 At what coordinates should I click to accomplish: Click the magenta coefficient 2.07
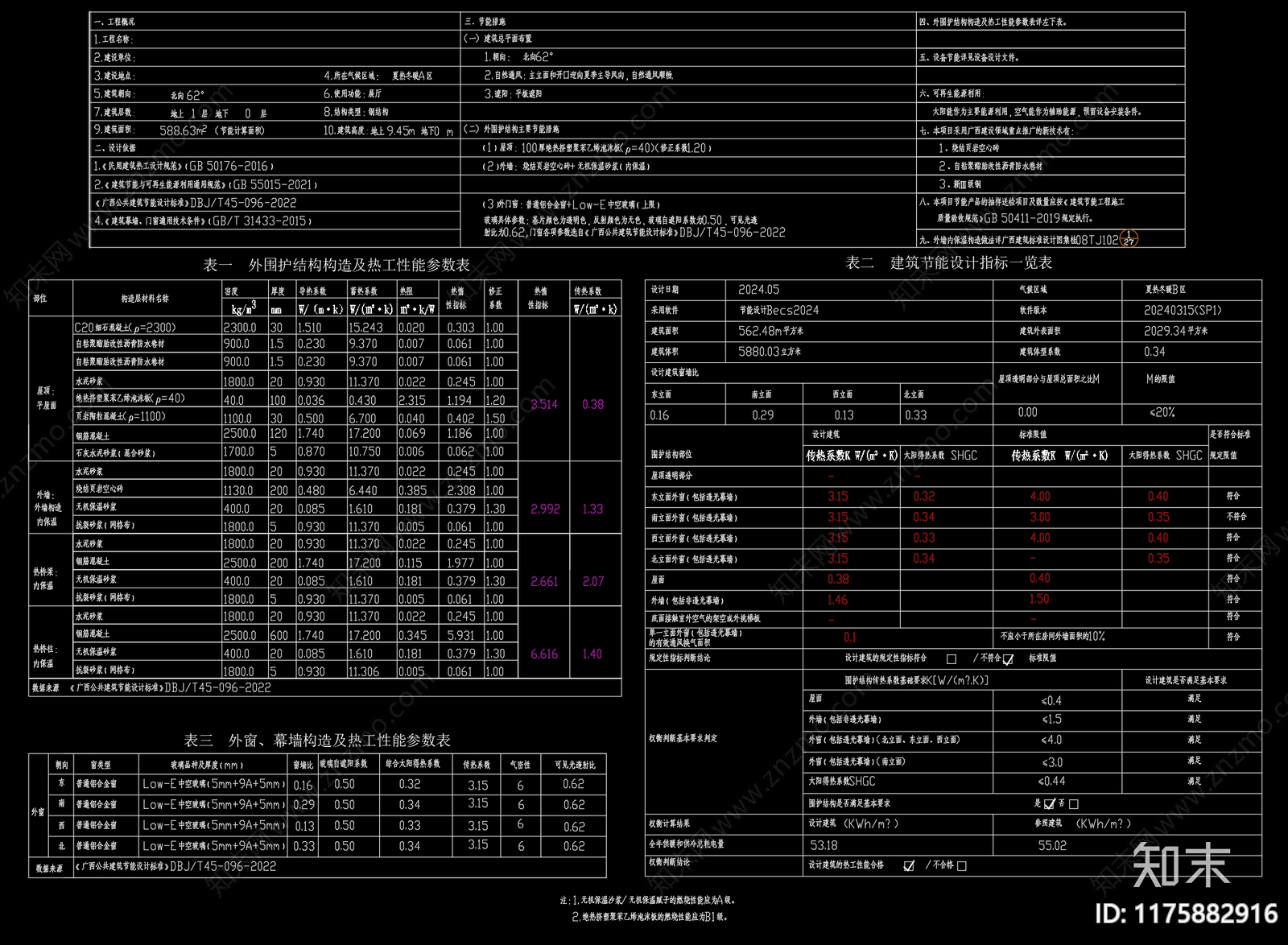pos(593,581)
